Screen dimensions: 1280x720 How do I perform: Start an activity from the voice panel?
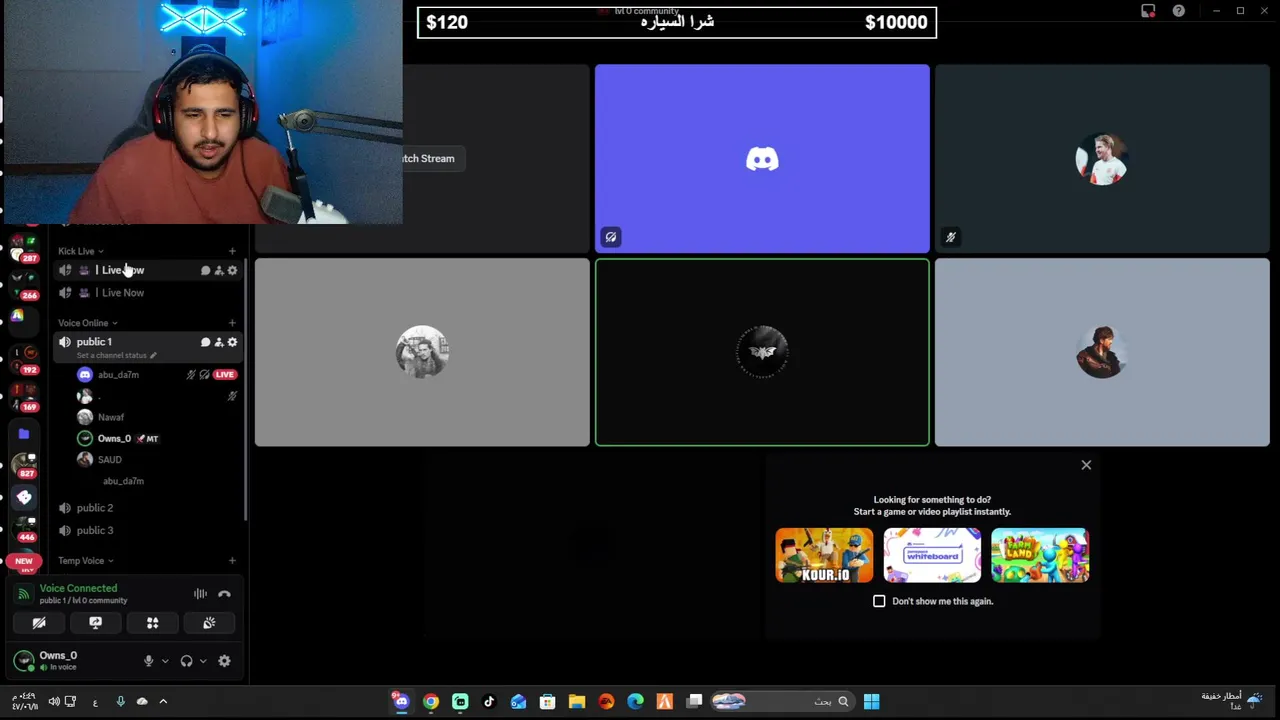point(152,623)
